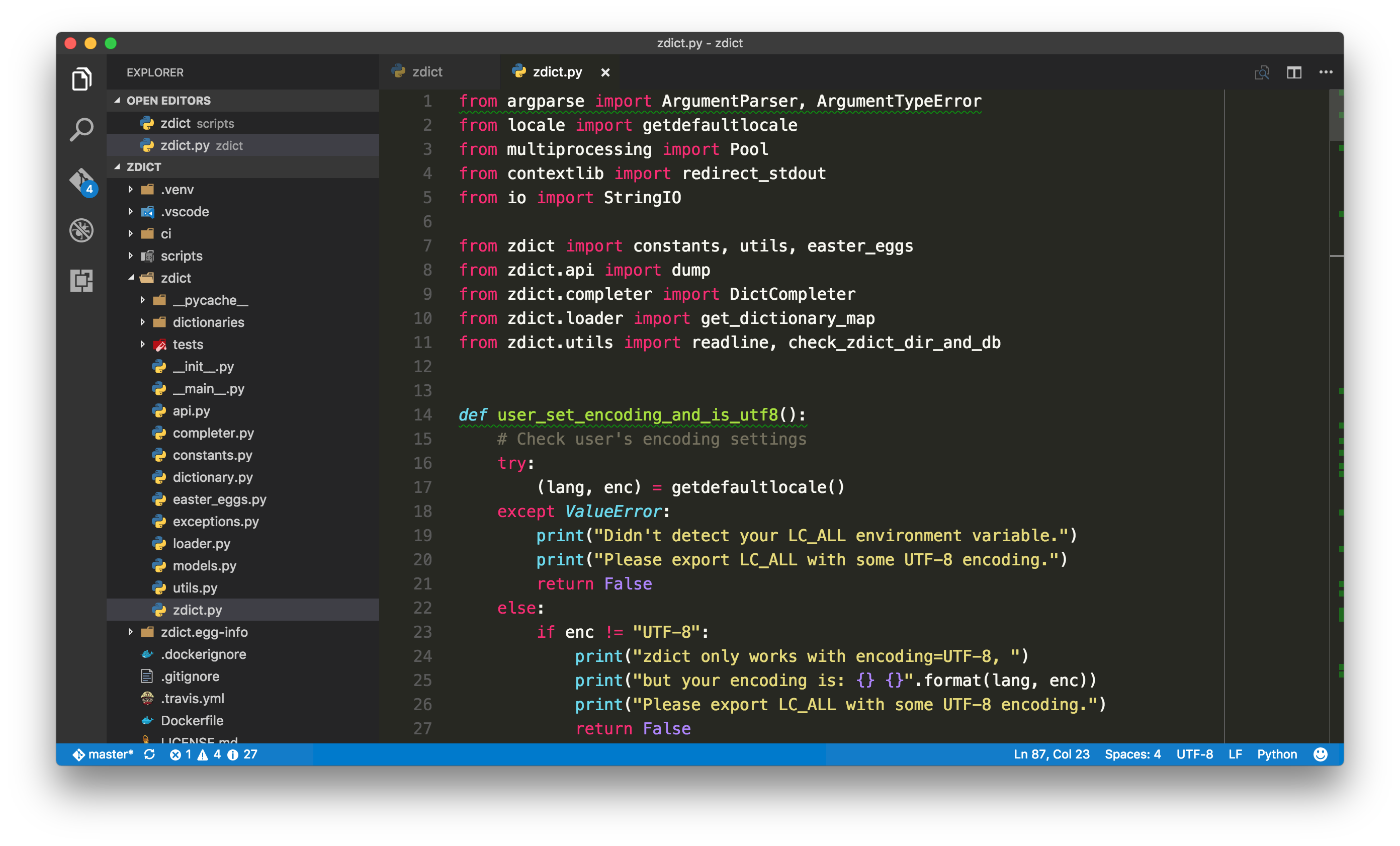Open the Explorer view in activity bar
Screen dimensions: 1400x846
81,79
